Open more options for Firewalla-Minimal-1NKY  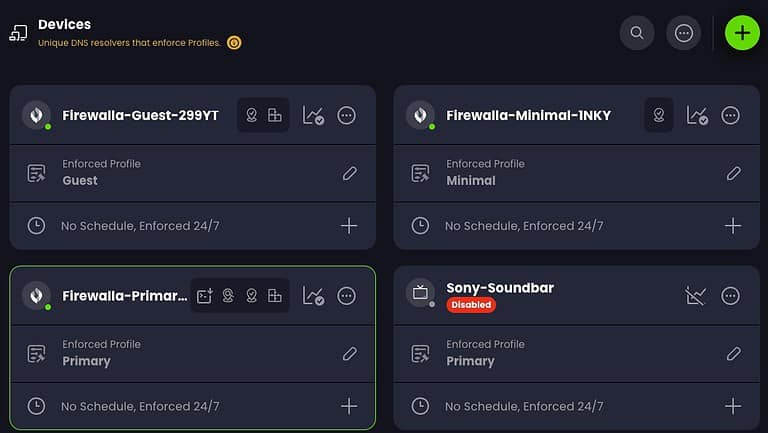pos(731,116)
